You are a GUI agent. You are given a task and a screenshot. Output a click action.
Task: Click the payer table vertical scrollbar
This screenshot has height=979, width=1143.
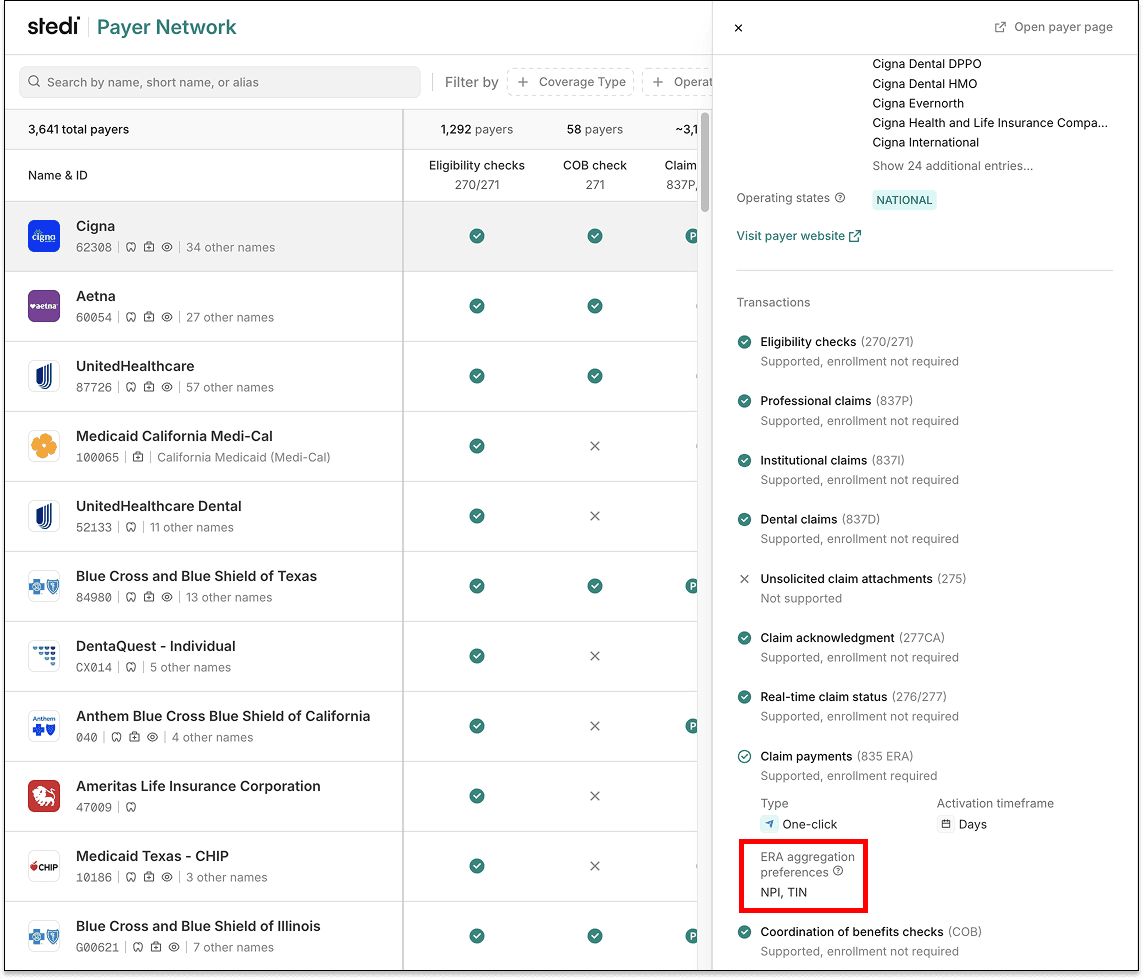pos(705,163)
